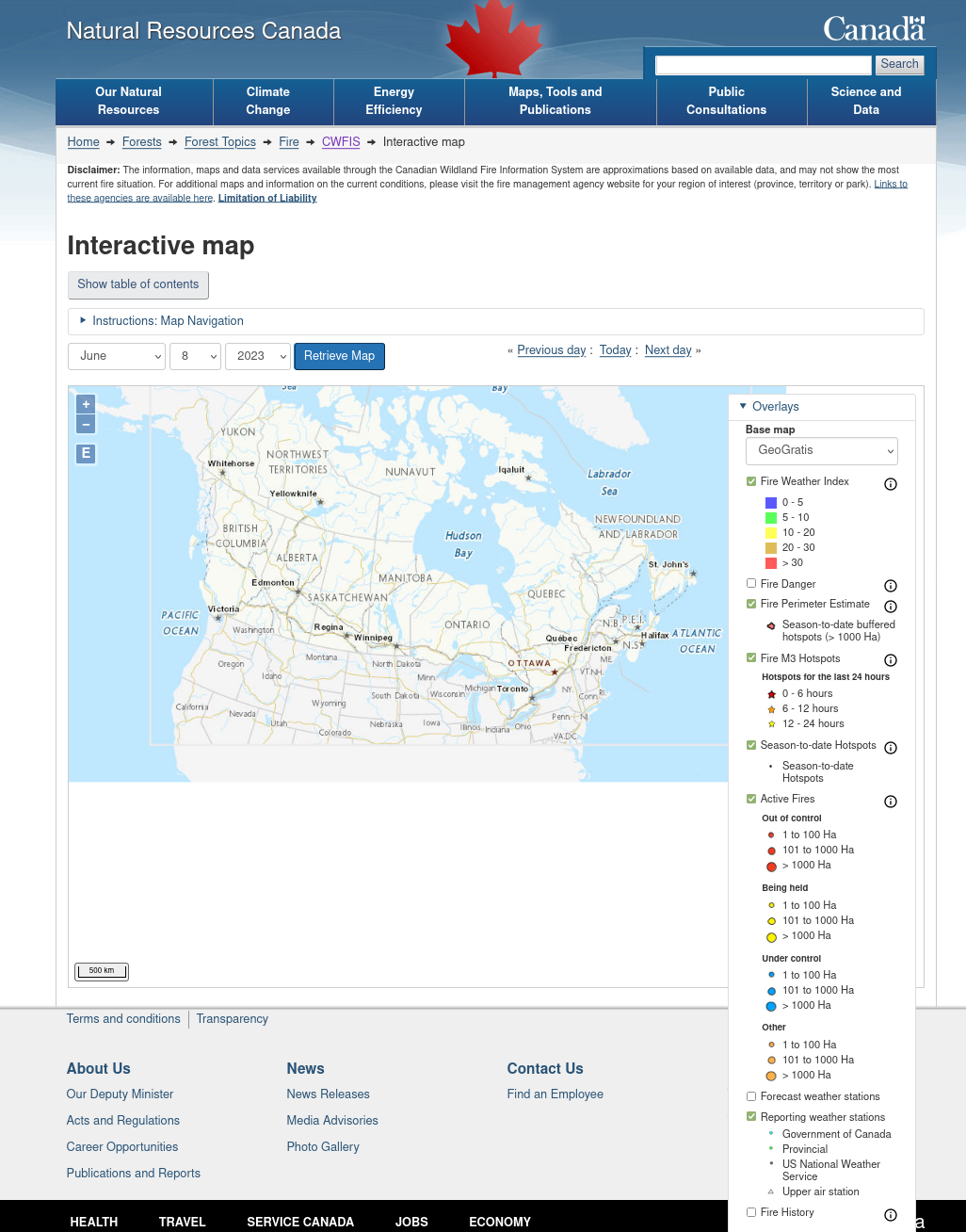Open Terms and conditions link
Image resolution: width=966 pixels, height=1232 pixels.
pos(123,1019)
